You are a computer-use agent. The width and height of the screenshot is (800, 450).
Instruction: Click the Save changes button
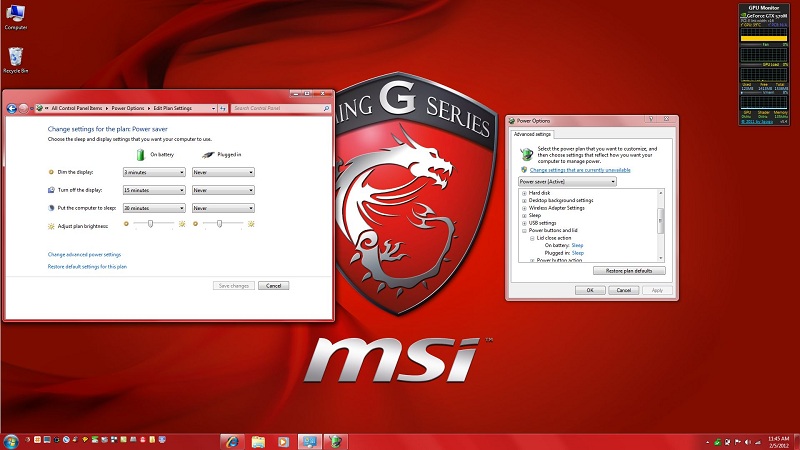point(234,286)
